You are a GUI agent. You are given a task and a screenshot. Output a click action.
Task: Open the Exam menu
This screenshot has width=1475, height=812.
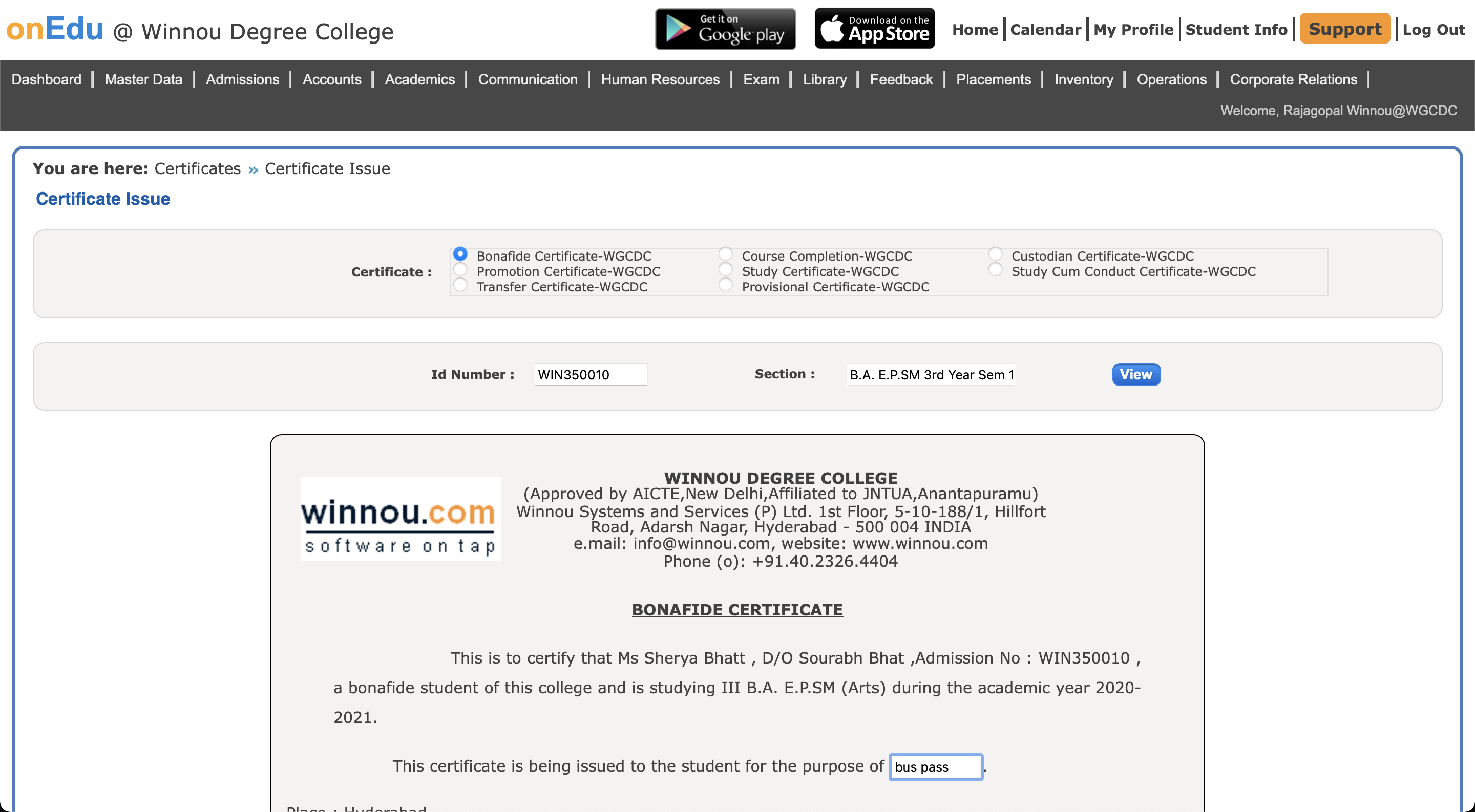tap(761, 79)
